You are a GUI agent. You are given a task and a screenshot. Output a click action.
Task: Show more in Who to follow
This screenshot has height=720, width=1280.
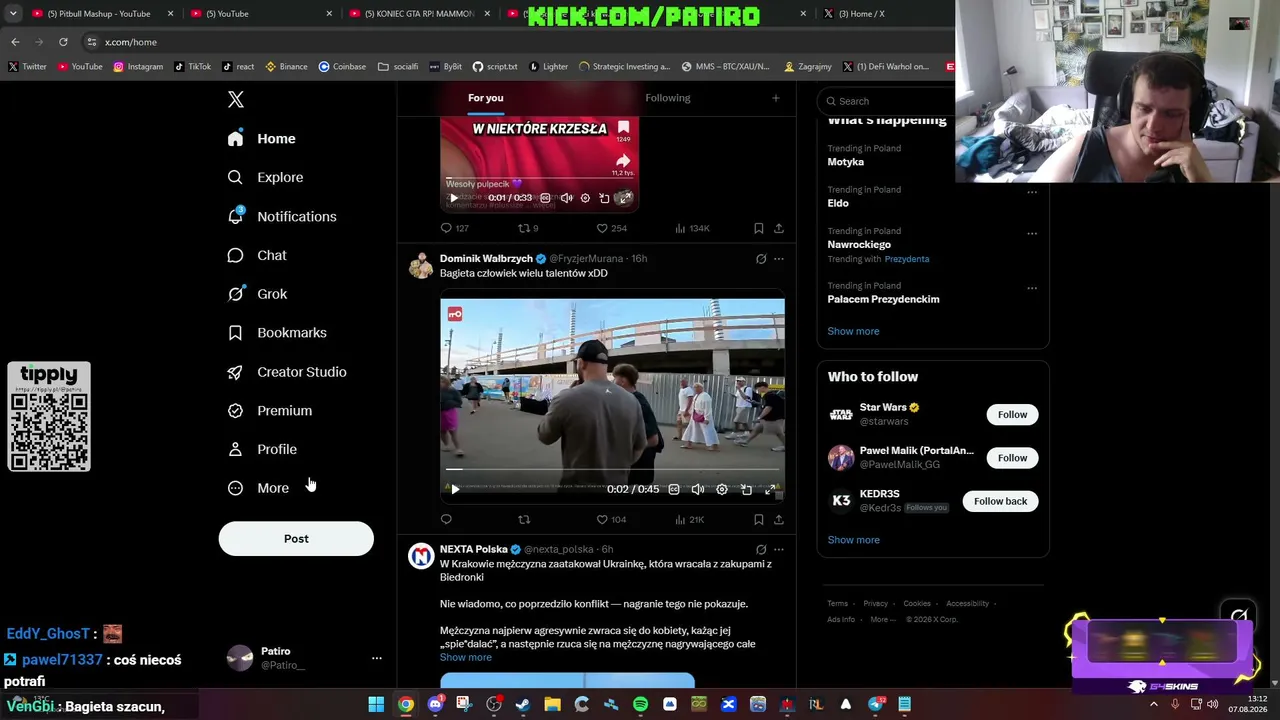coord(853,540)
